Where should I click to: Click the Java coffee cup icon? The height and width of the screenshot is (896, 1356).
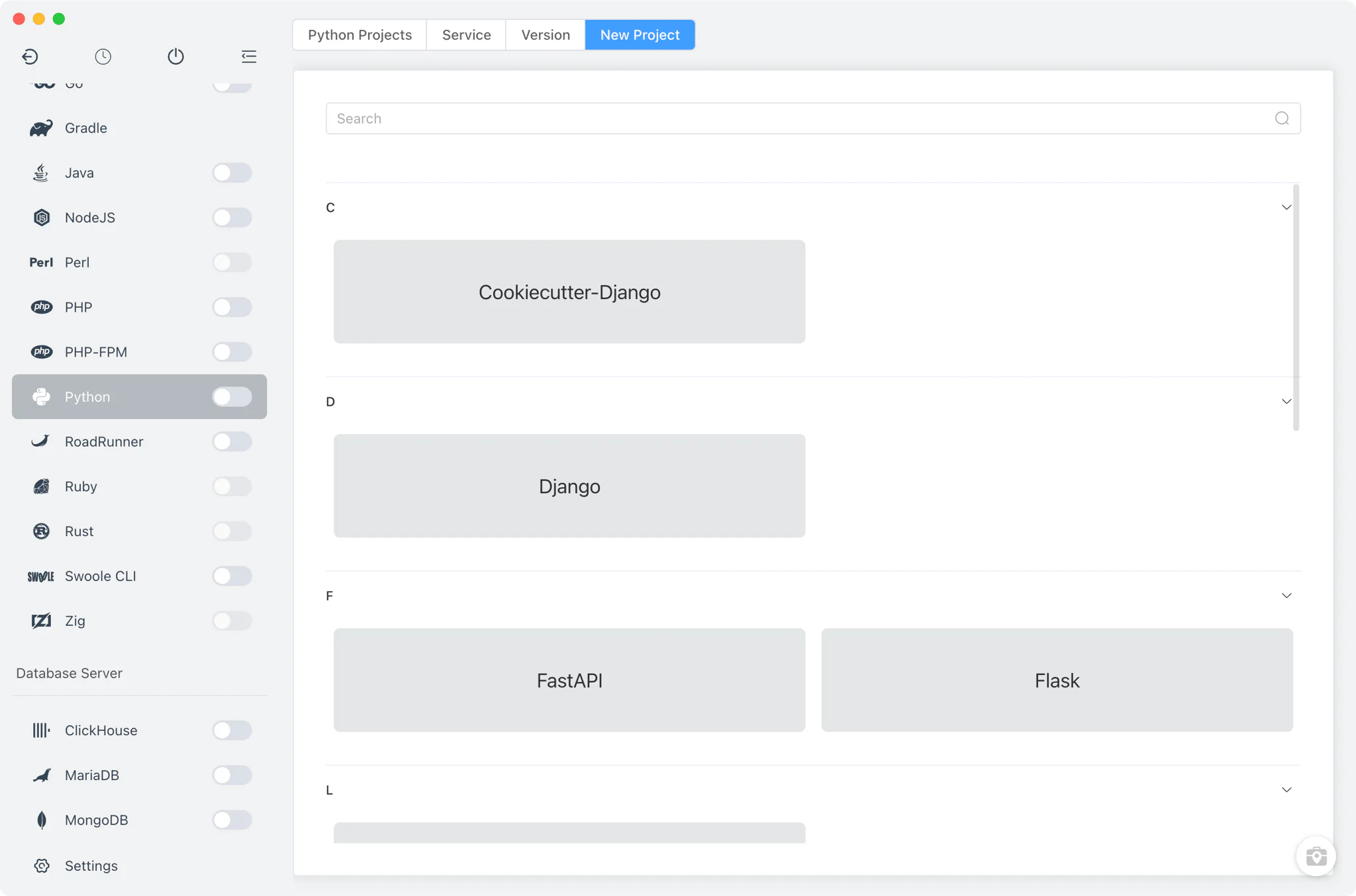(41, 173)
